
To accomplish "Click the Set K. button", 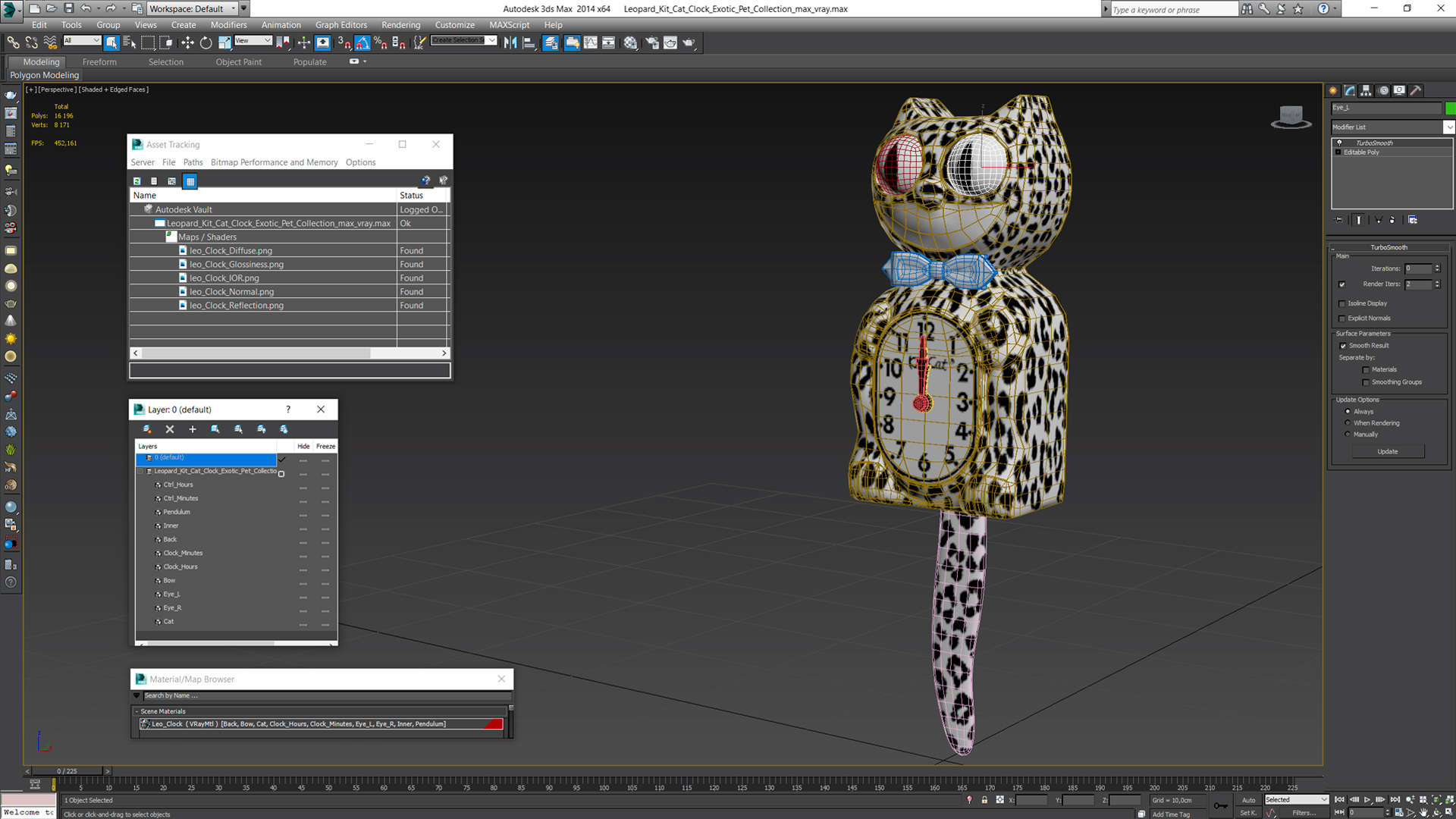I will 1248,813.
